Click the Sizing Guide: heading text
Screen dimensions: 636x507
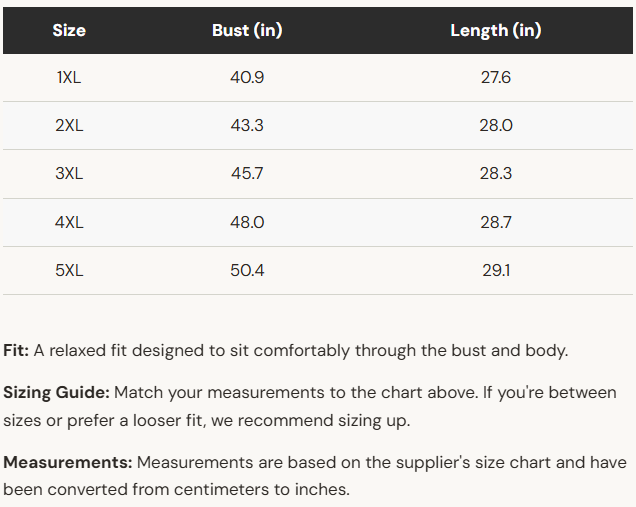tap(56, 393)
